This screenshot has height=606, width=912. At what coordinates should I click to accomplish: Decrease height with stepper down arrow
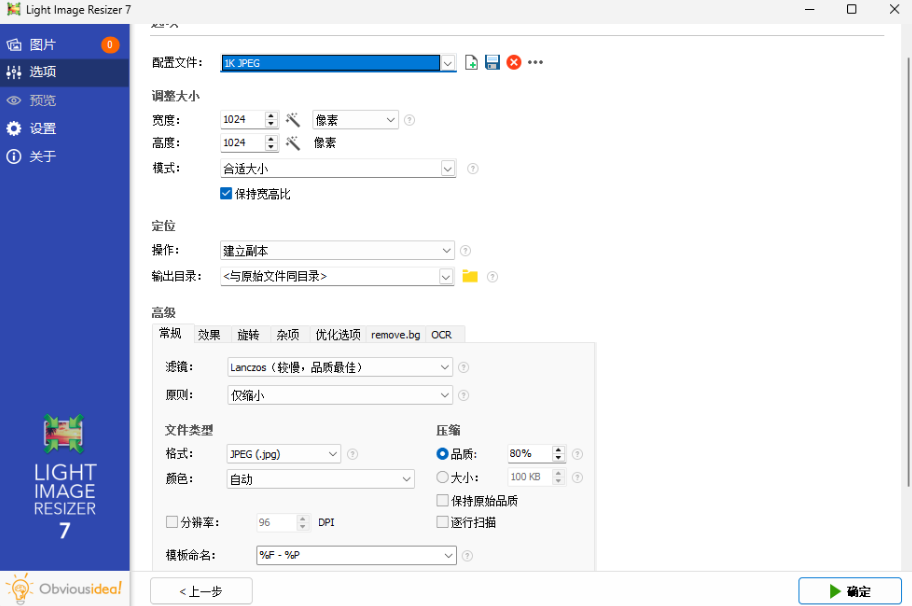(271, 147)
